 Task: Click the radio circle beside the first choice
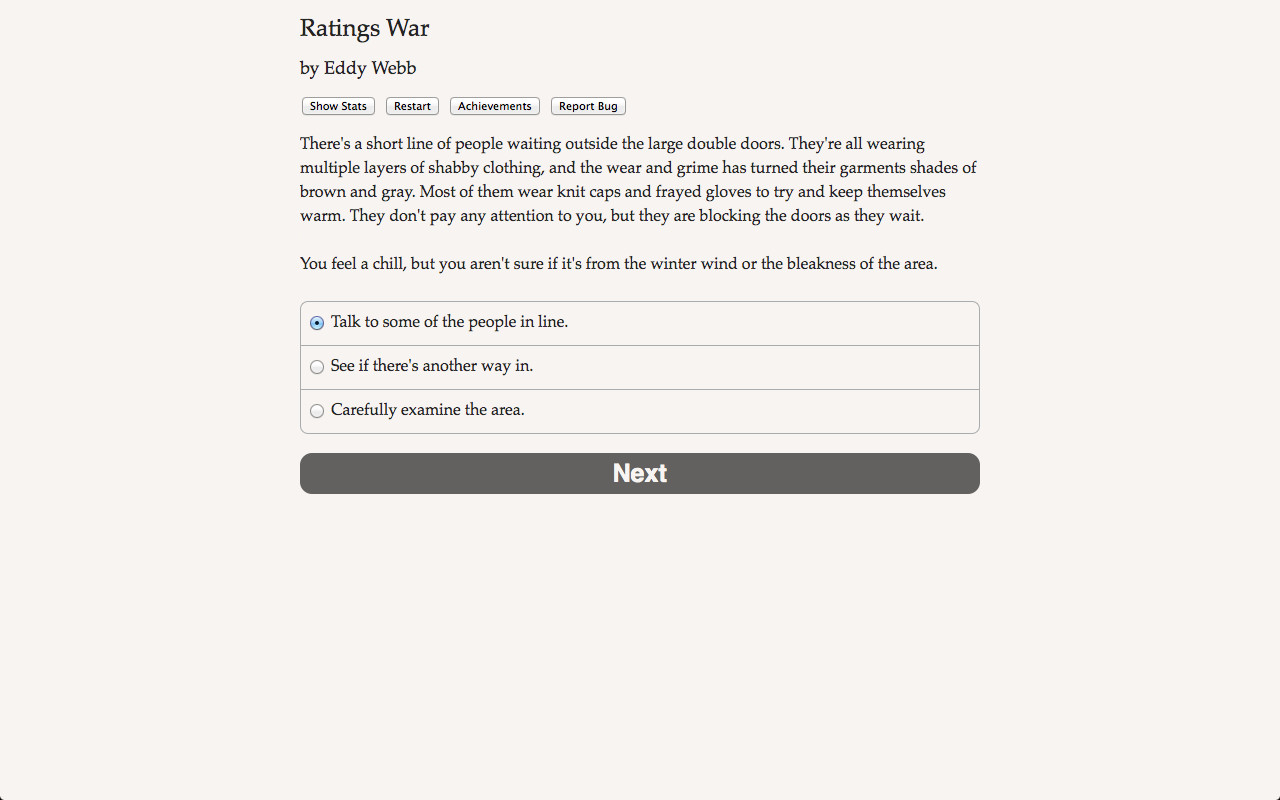[316, 323]
